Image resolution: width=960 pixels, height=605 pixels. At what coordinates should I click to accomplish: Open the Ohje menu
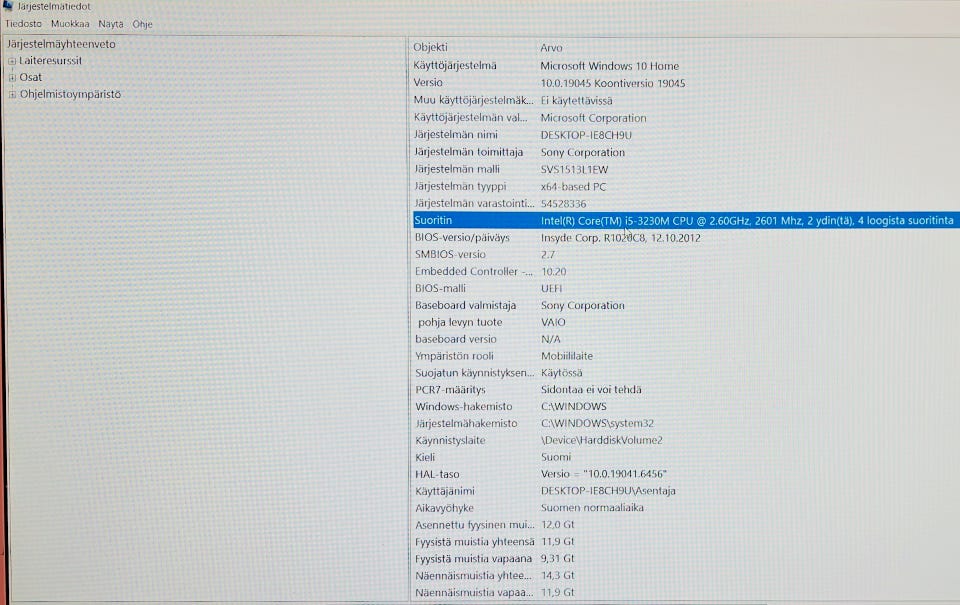(x=142, y=24)
